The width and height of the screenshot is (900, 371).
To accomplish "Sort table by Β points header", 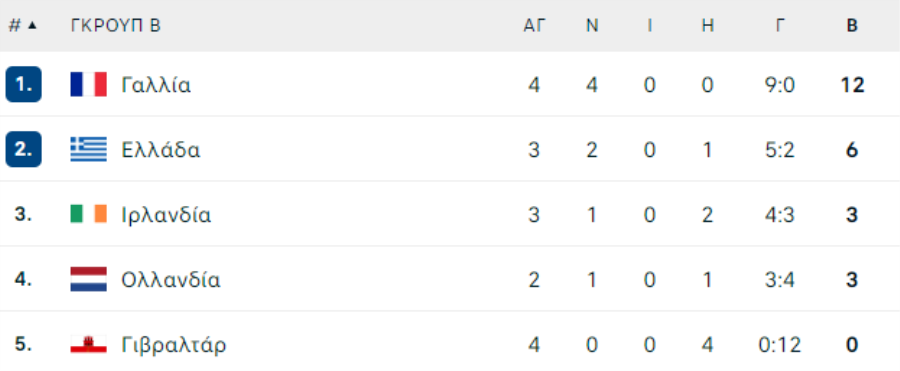I will coord(852,26).
